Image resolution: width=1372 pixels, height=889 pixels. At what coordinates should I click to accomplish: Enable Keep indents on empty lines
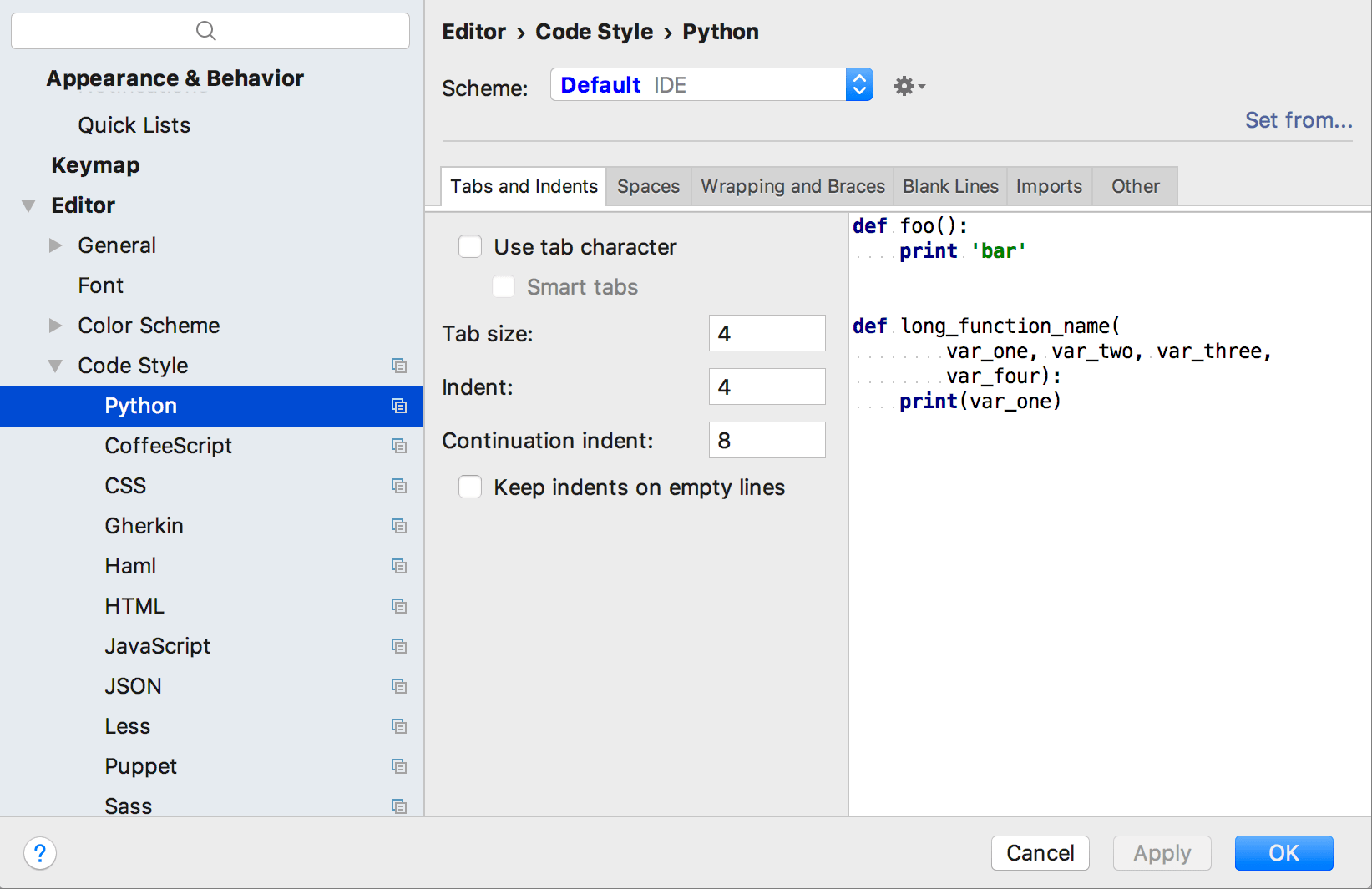pyautogui.click(x=470, y=487)
